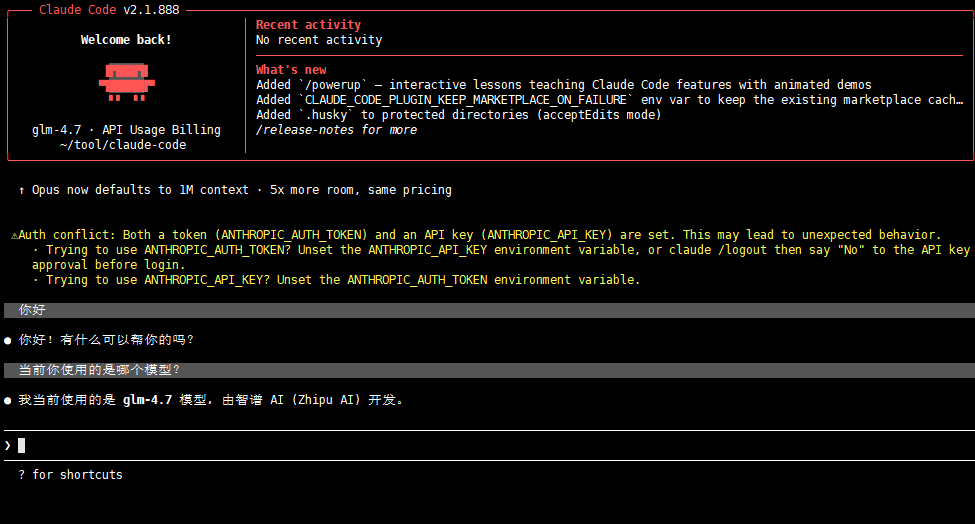Click 'Trying to use ANTHROPIC_AUTH_TOKEN?' line

501,250
